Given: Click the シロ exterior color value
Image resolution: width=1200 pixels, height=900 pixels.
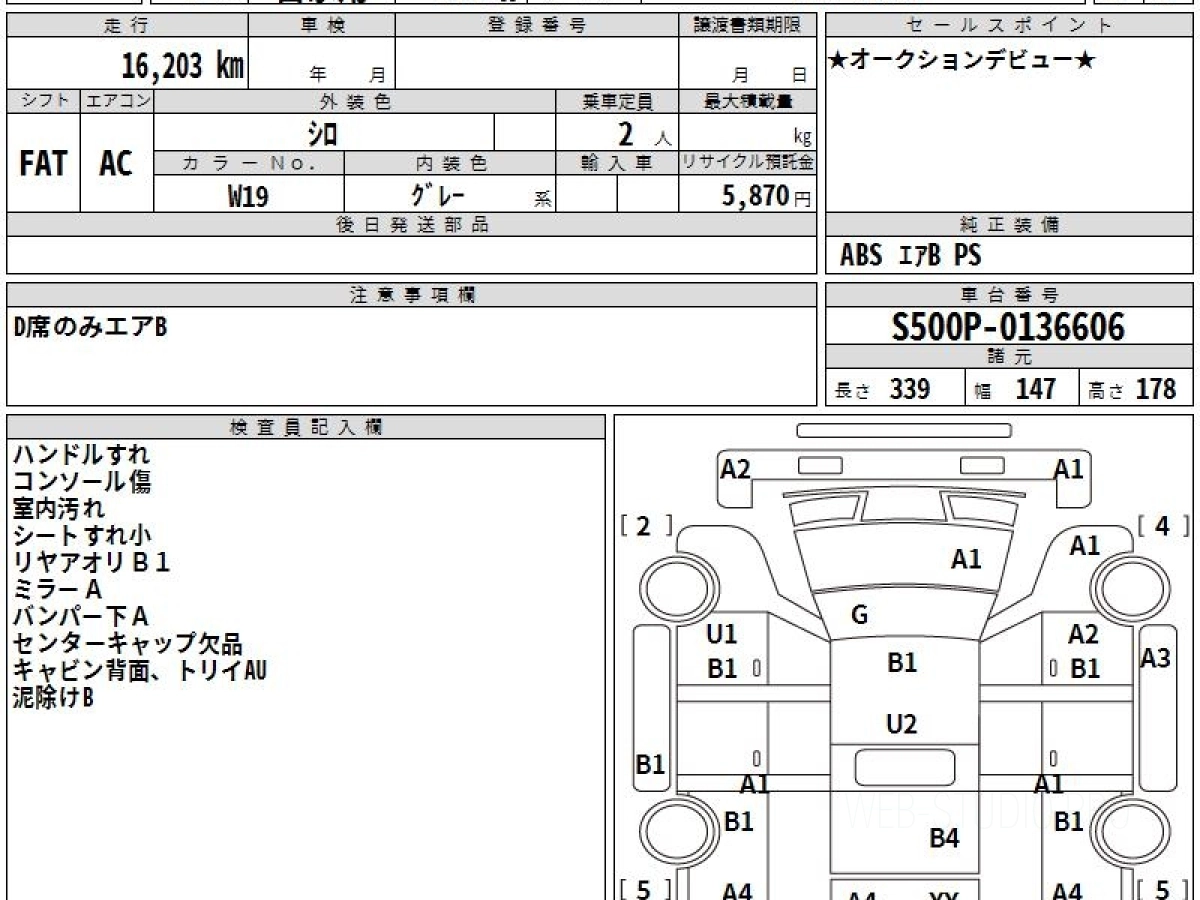Looking at the screenshot, I should point(322,132).
